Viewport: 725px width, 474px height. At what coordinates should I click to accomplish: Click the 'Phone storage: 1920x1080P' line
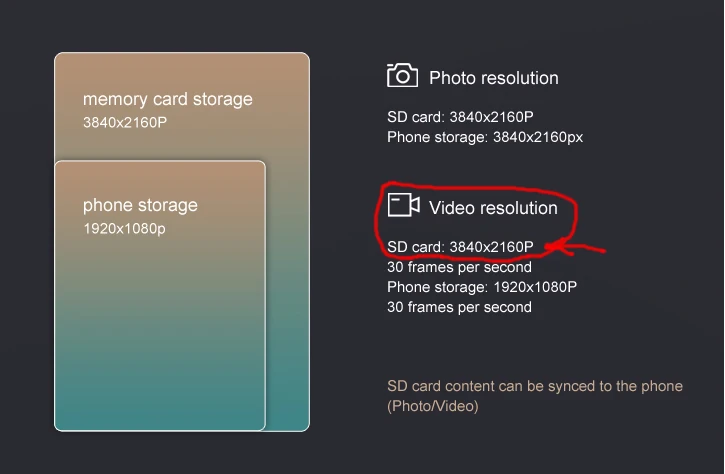[x=482, y=287]
